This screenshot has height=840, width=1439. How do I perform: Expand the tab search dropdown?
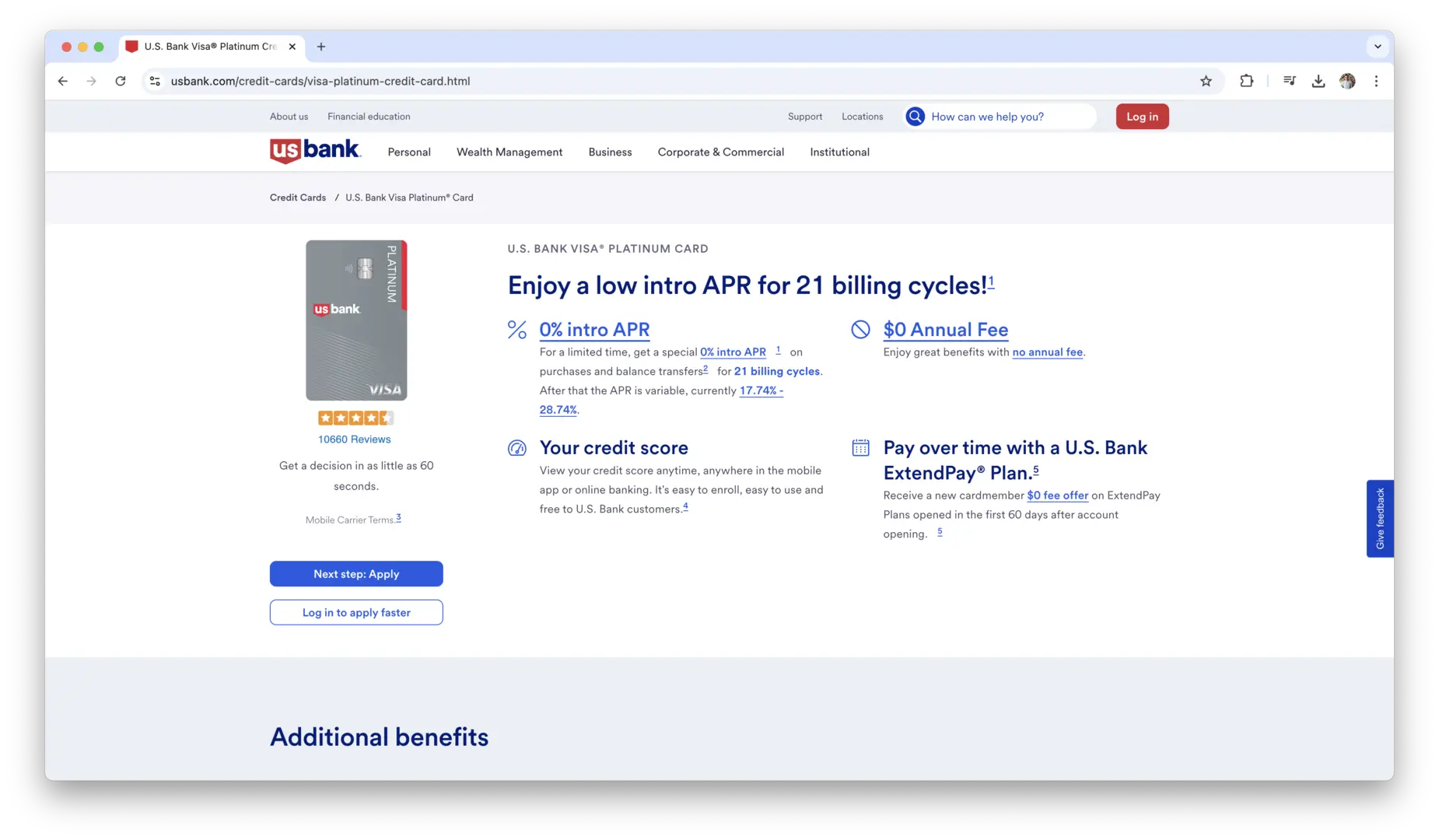click(1378, 47)
